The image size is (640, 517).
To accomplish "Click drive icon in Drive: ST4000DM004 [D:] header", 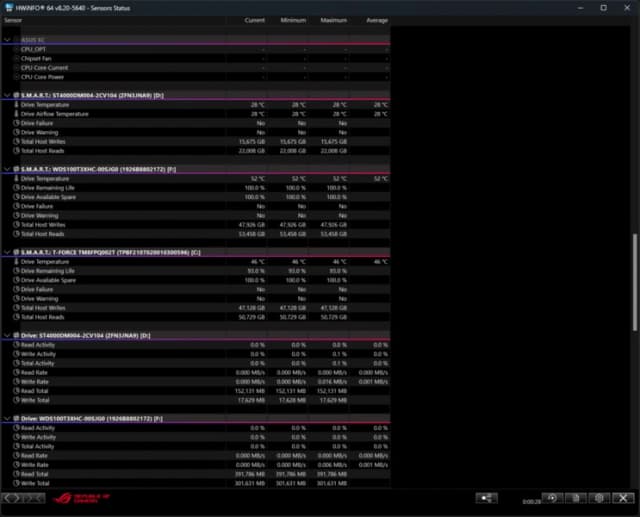I will pyautogui.click(x=16, y=335).
